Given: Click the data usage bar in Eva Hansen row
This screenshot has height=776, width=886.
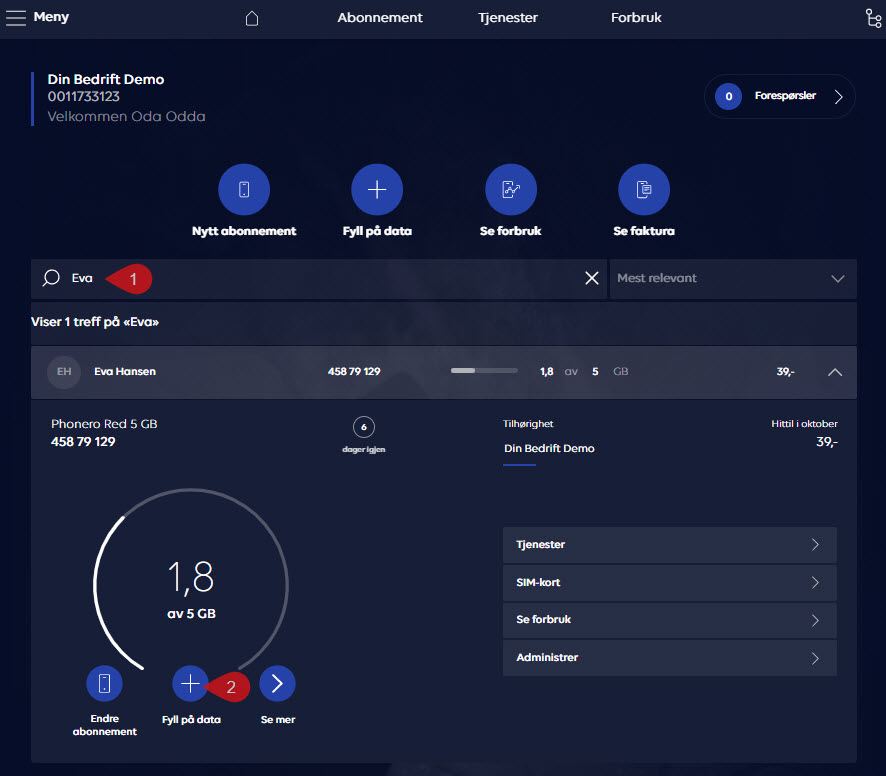Looking at the screenshot, I should tap(484, 371).
